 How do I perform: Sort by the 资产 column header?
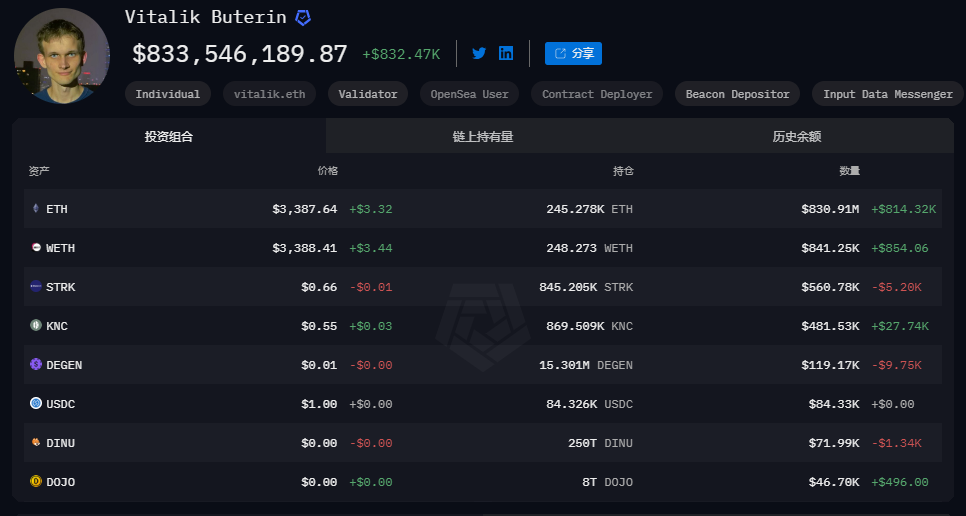(39, 171)
